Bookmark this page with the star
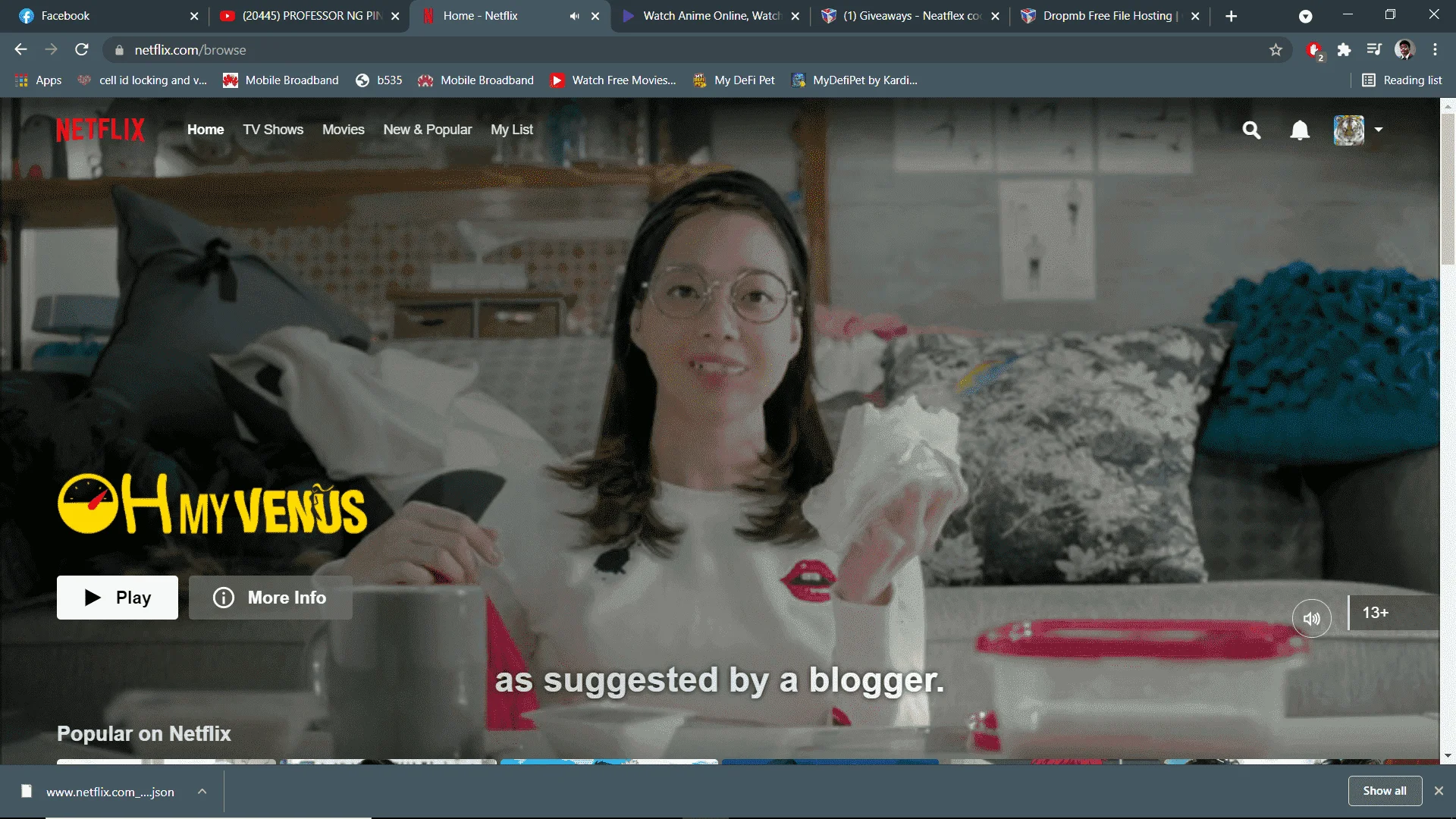Viewport: 1456px width, 819px height. click(1276, 49)
